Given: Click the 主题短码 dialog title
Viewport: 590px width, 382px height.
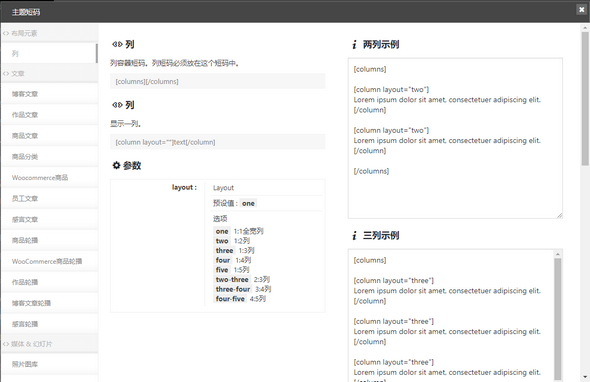Looking at the screenshot, I should 26,12.
